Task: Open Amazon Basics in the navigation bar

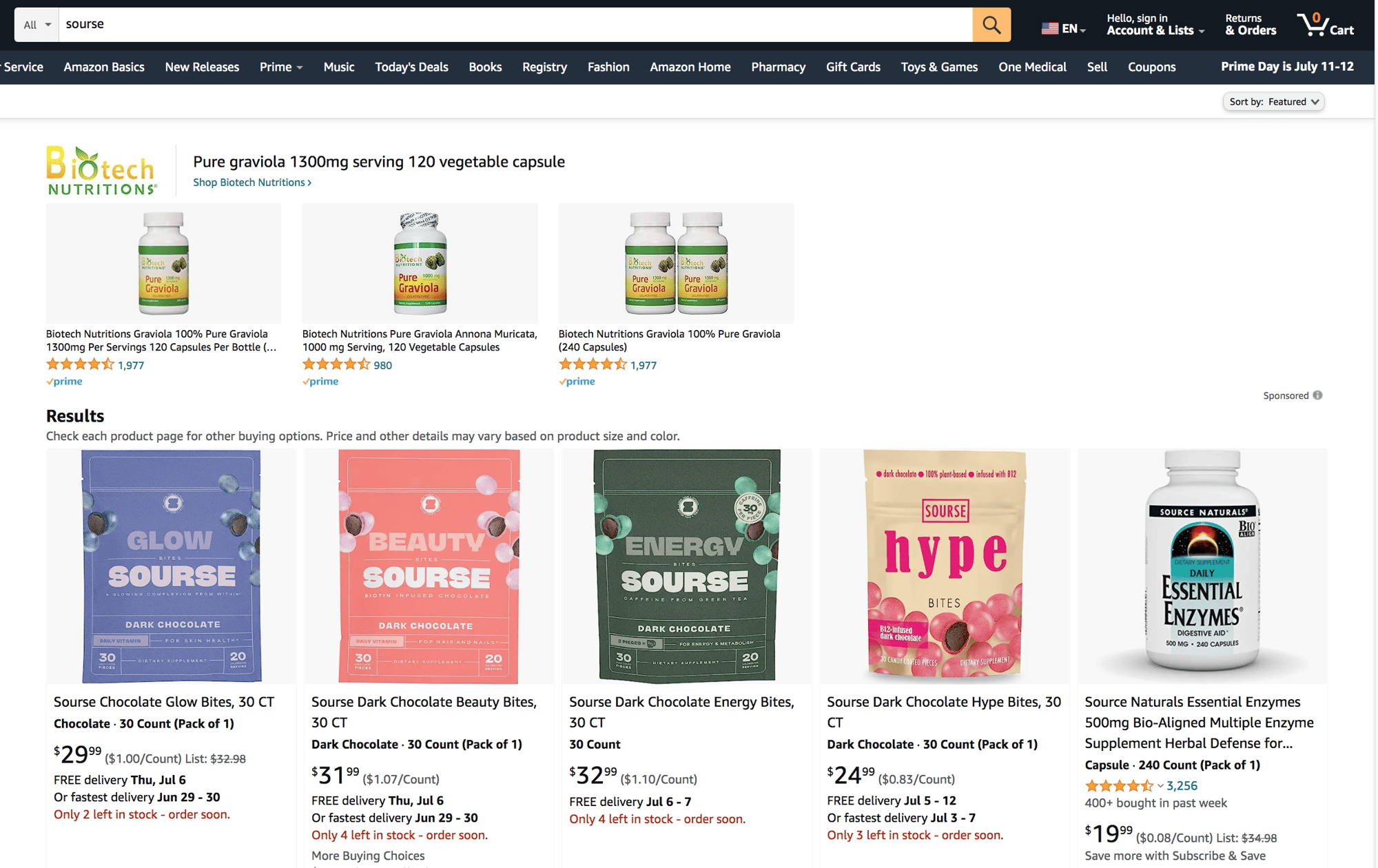Action: click(x=104, y=67)
